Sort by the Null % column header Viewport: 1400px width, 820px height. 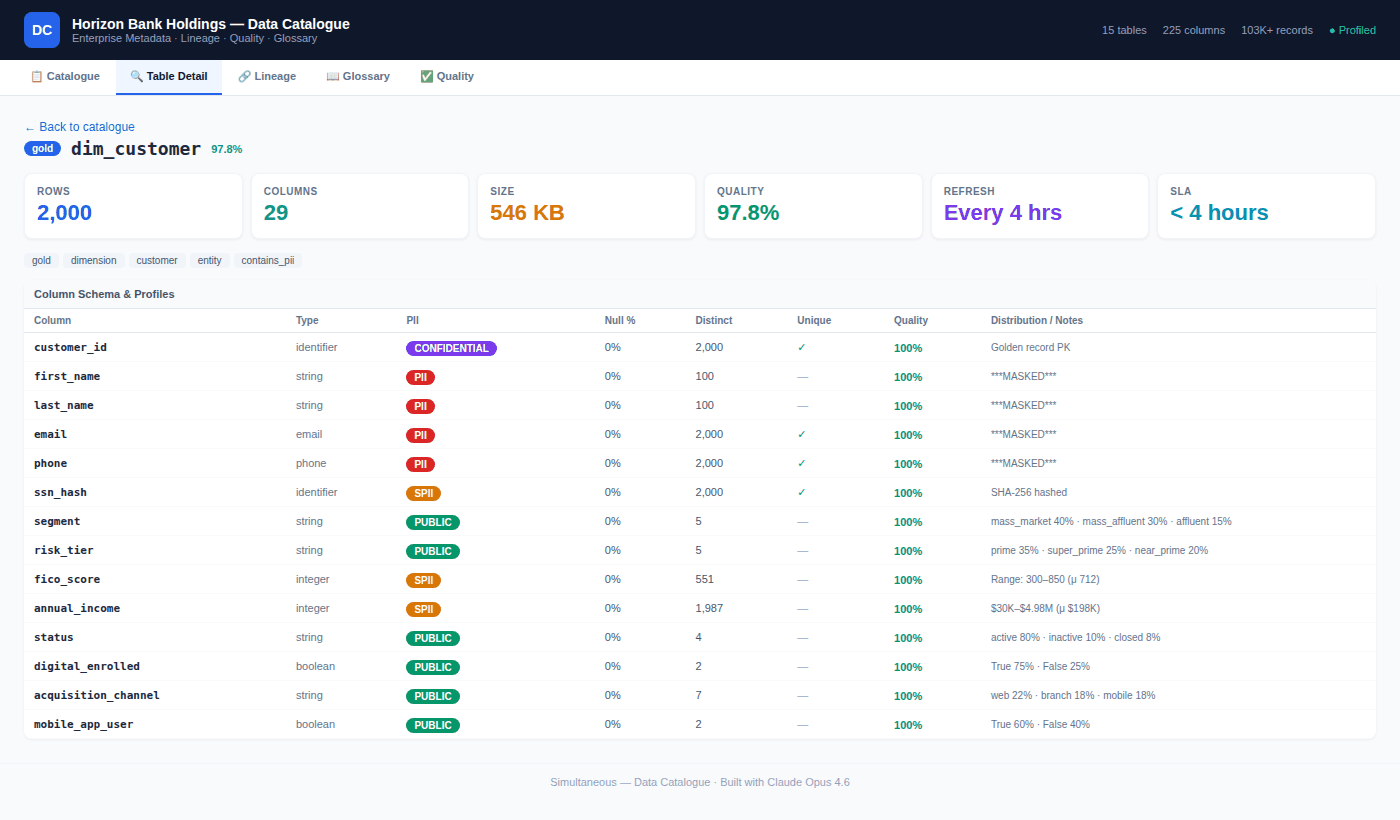[x=620, y=320]
